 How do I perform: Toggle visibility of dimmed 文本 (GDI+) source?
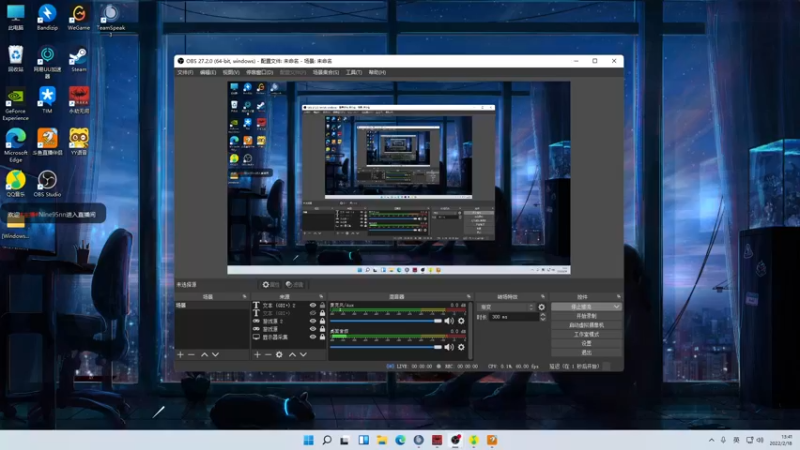point(313,313)
